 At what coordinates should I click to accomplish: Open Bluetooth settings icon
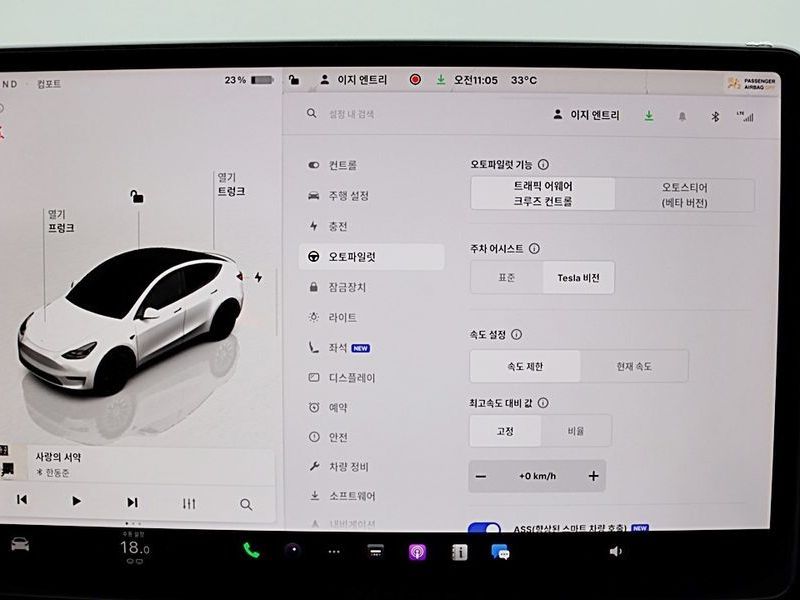pos(715,117)
